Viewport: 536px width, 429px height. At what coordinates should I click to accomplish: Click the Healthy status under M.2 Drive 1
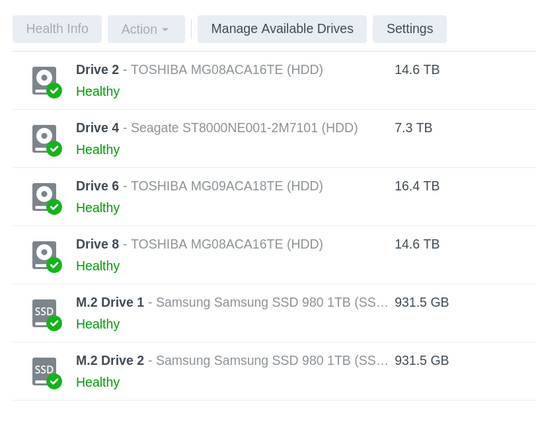click(98, 324)
